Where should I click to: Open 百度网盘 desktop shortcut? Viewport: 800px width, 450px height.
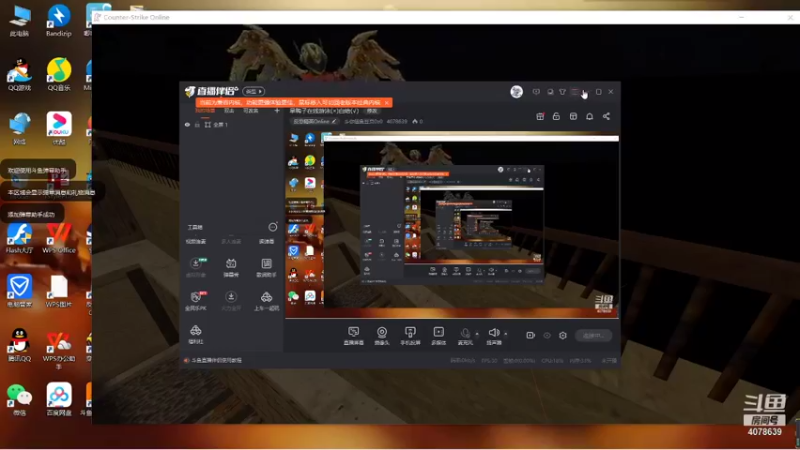coord(59,400)
